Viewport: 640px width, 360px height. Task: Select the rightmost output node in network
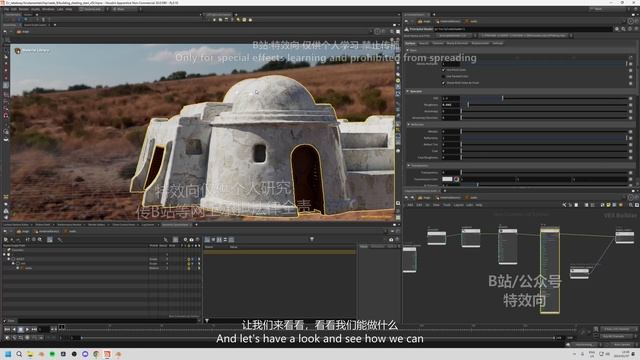624,237
